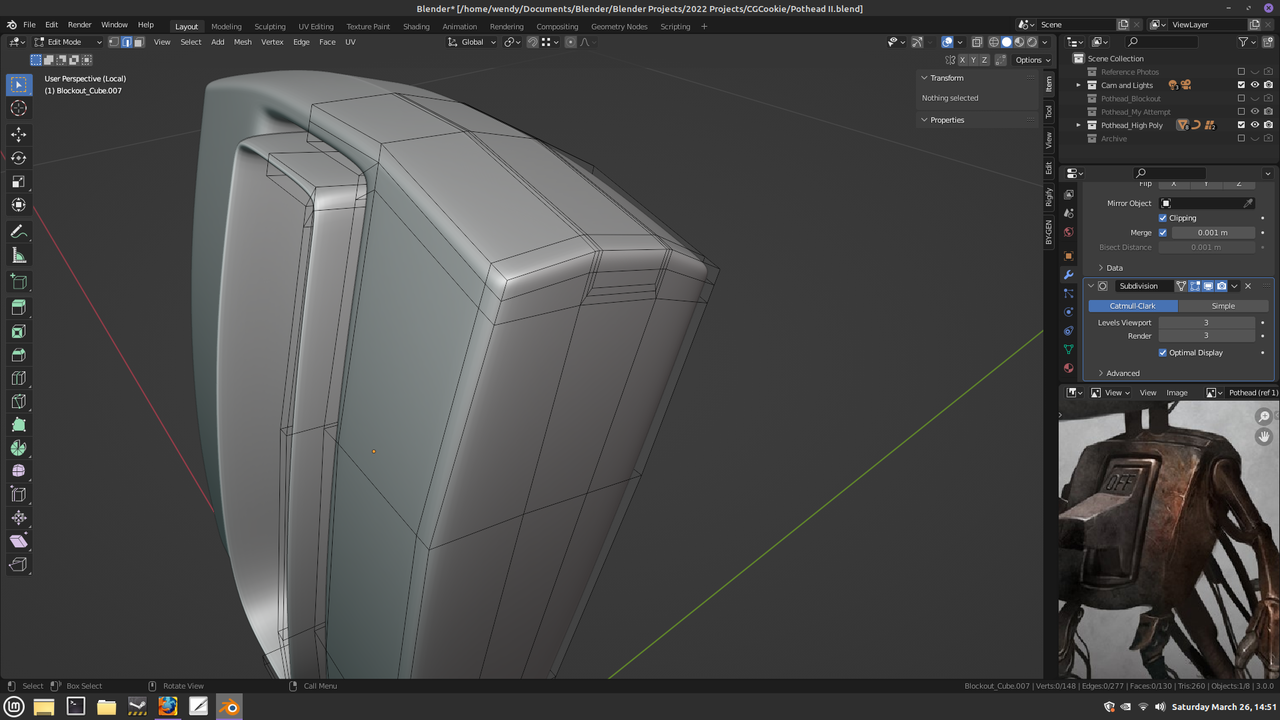This screenshot has width=1280, height=720.
Task: Activate the Annotate pencil tool
Action: [18, 231]
